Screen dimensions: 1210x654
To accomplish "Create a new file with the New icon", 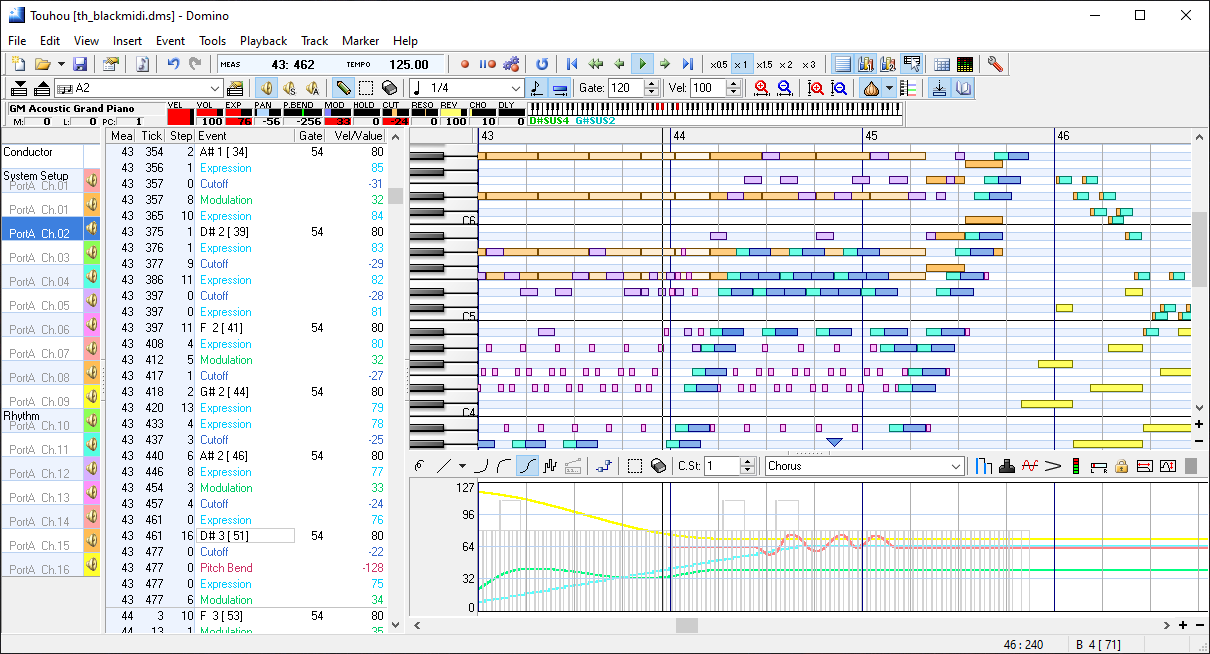I will [x=18, y=64].
